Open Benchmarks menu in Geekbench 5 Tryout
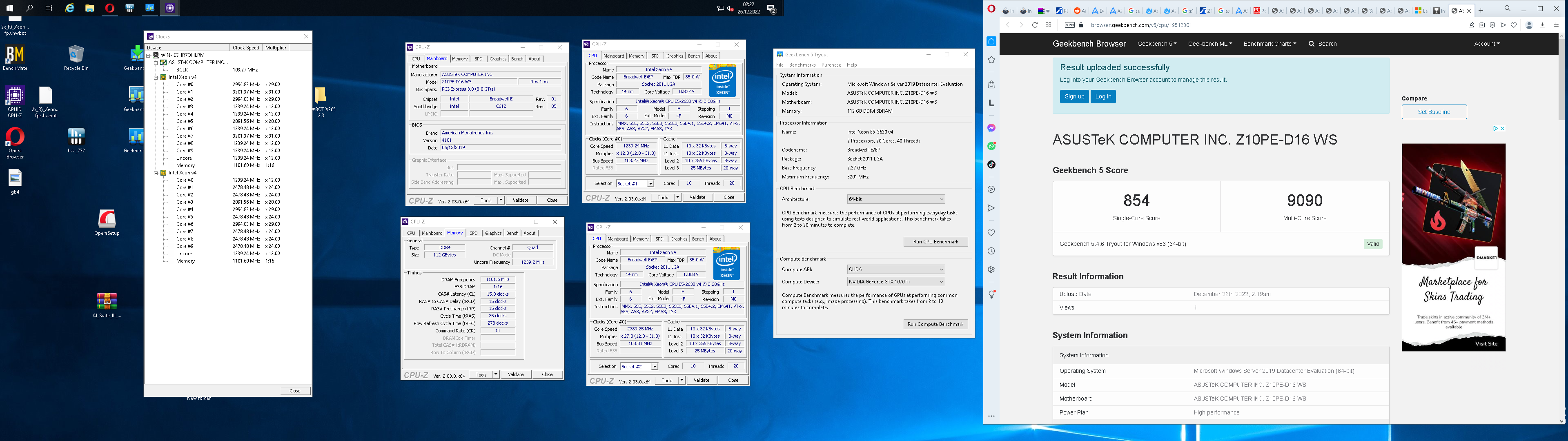This screenshot has height=441, width=1568. (x=802, y=65)
